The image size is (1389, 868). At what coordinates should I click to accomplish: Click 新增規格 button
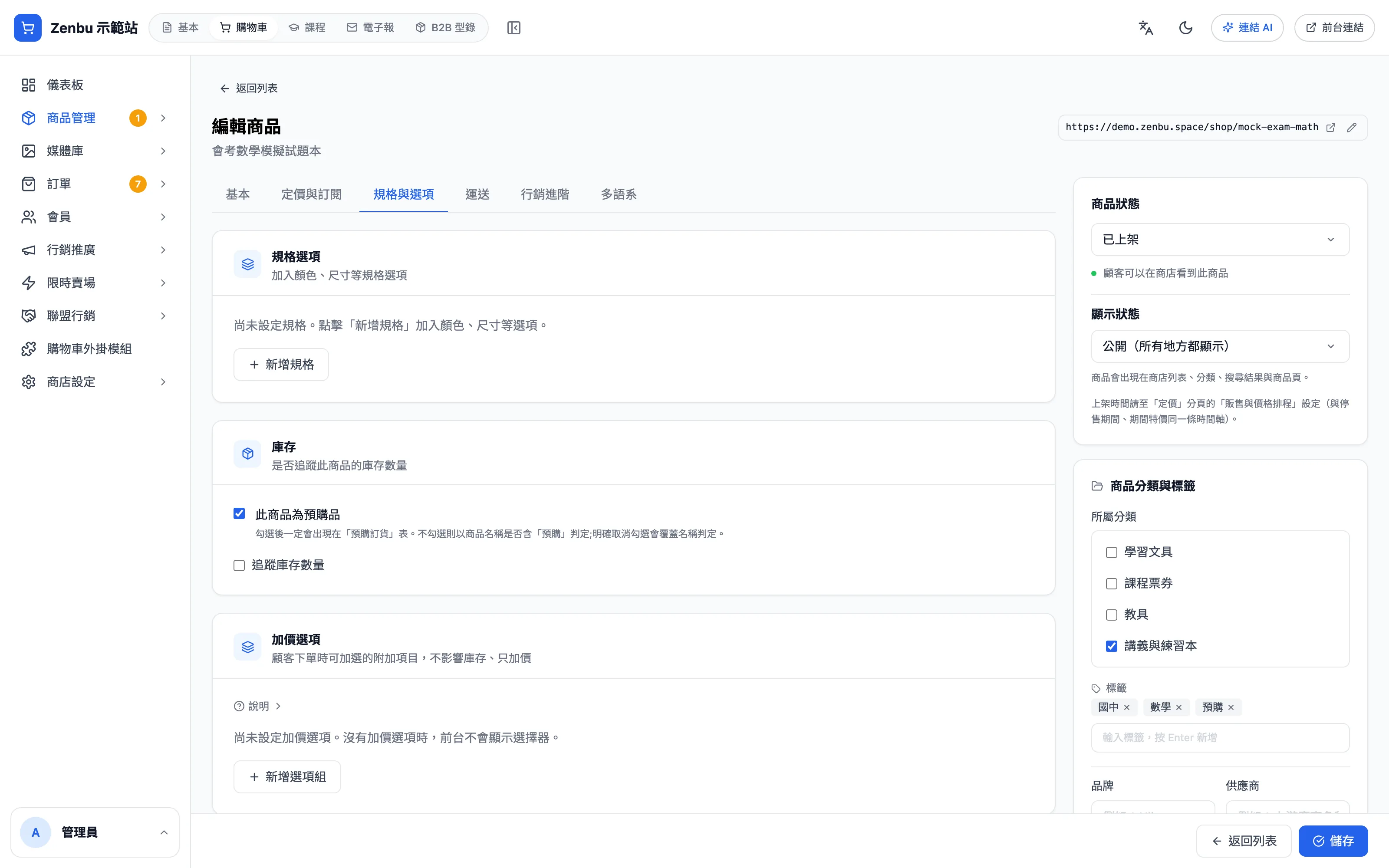281,365
